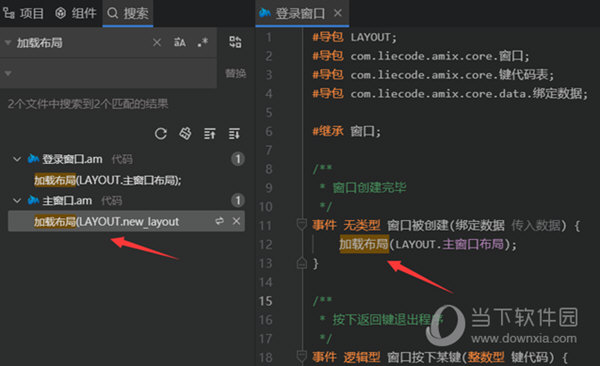Viewport: 600px width, 366px height.
Task: Click the comment 按下返回键退出程序
Action: [x=388, y=319]
